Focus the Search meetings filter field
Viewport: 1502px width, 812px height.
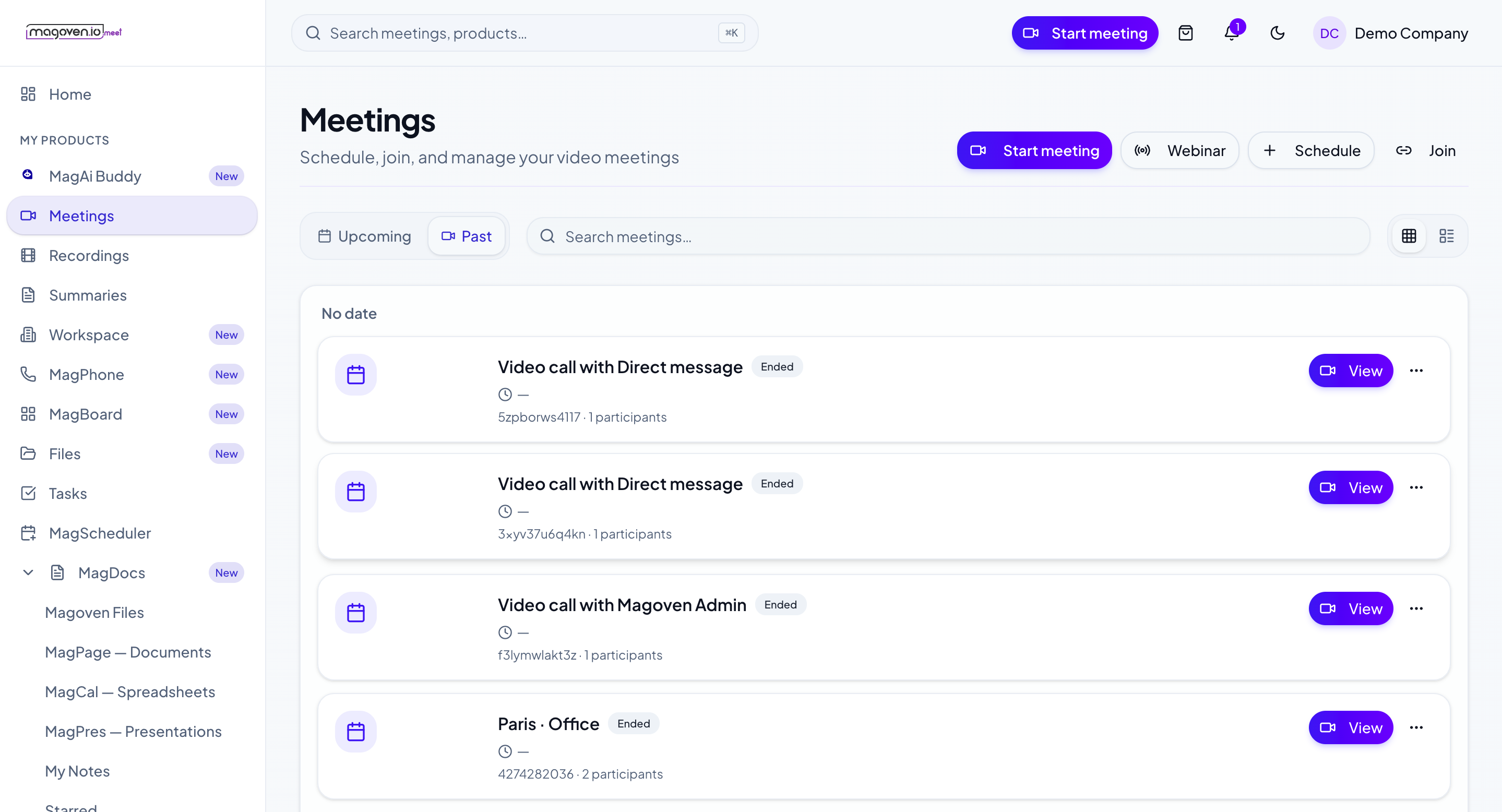[948, 236]
